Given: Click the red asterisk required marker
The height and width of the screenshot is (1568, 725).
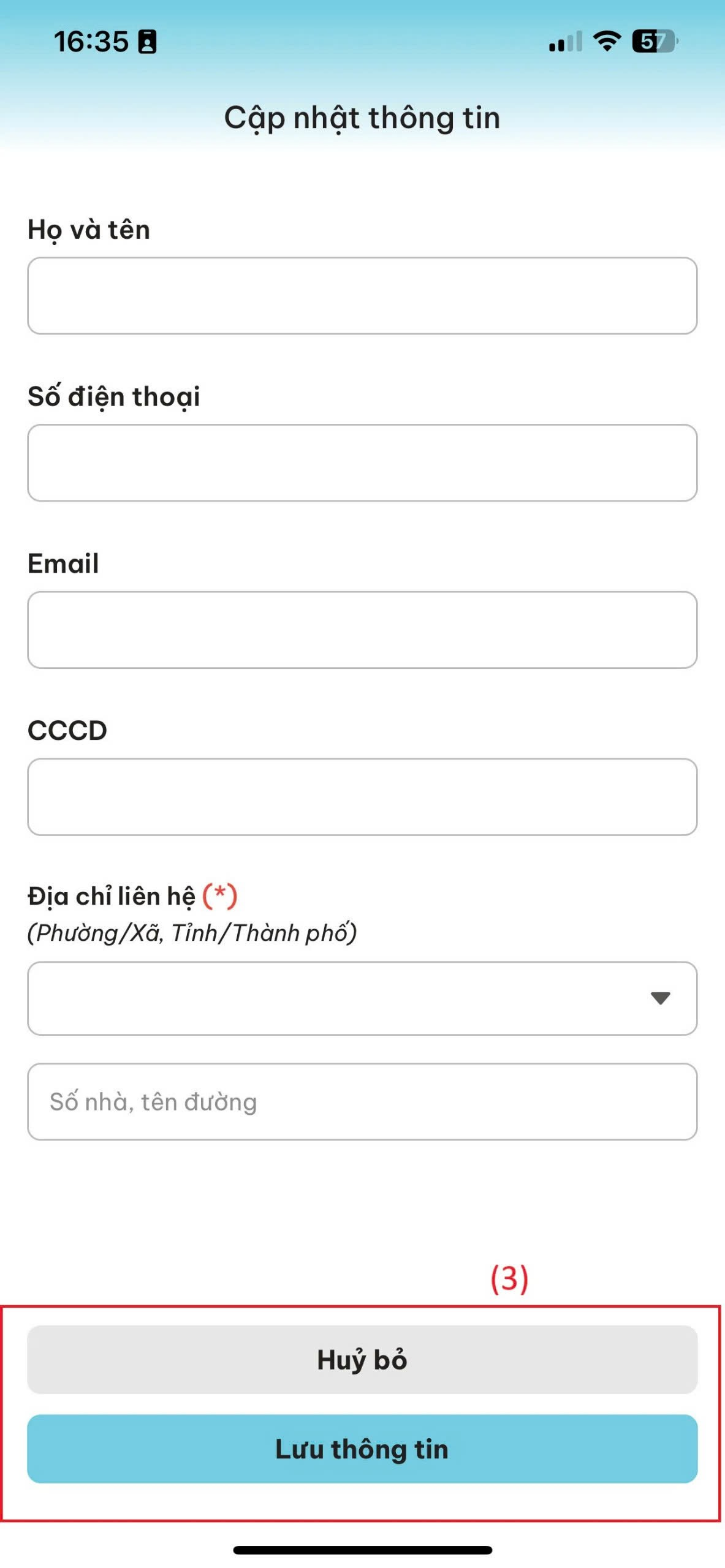Looking at the screenshot, I should click(219, 895).
